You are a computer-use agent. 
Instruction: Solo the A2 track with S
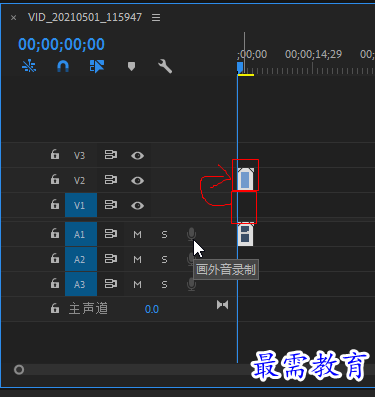click(164, 260)
